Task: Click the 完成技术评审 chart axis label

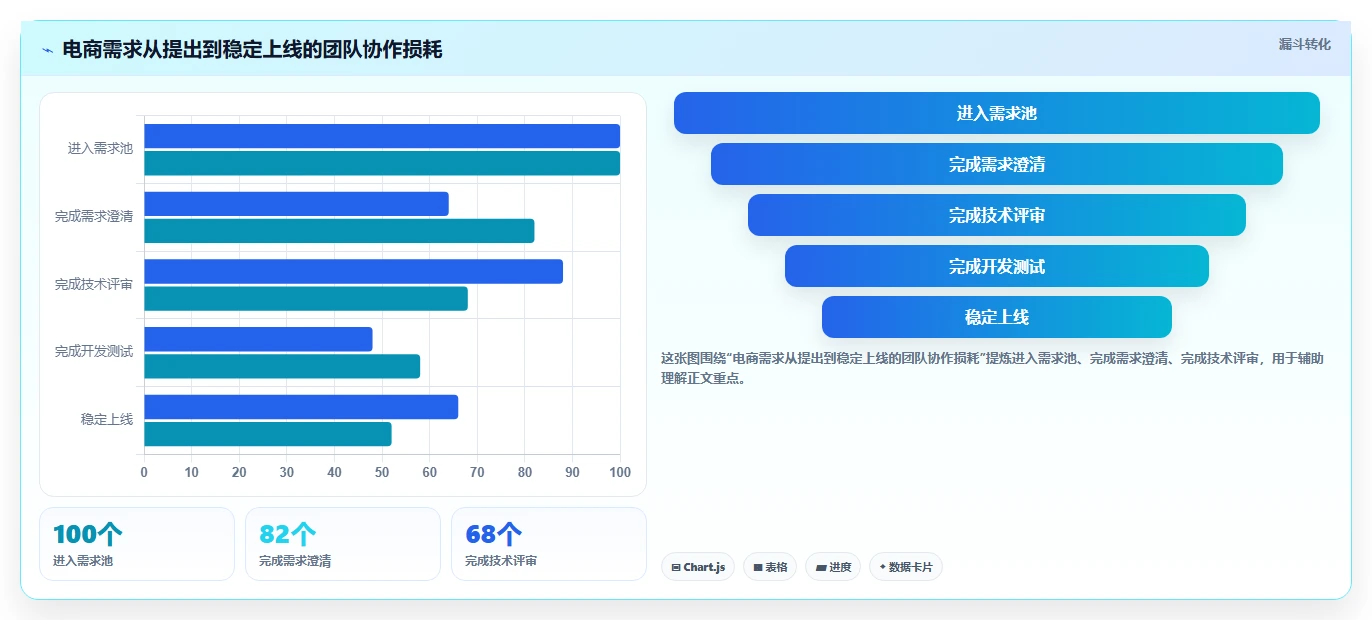Action: point(94,284)
